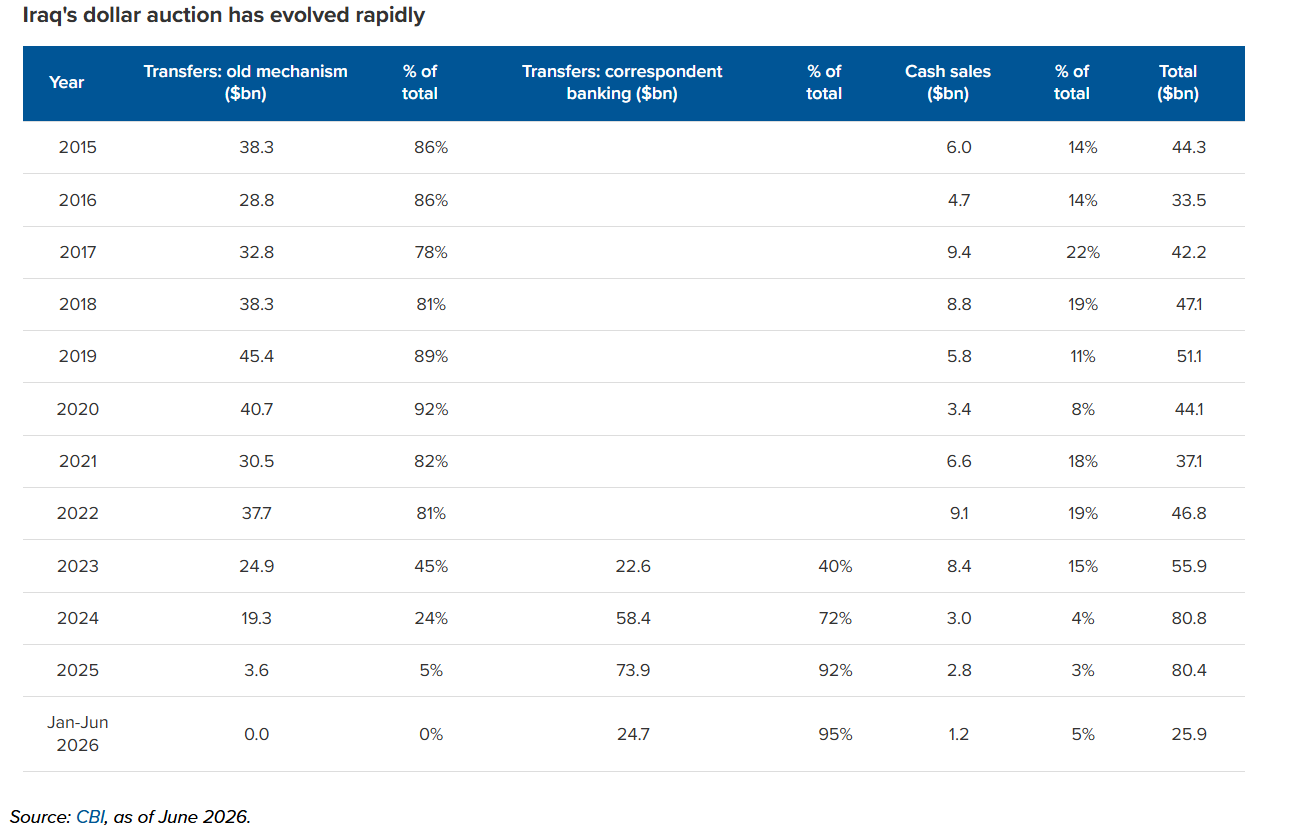Open the CBI source link
1291x840 pixels.
[88, 816]
